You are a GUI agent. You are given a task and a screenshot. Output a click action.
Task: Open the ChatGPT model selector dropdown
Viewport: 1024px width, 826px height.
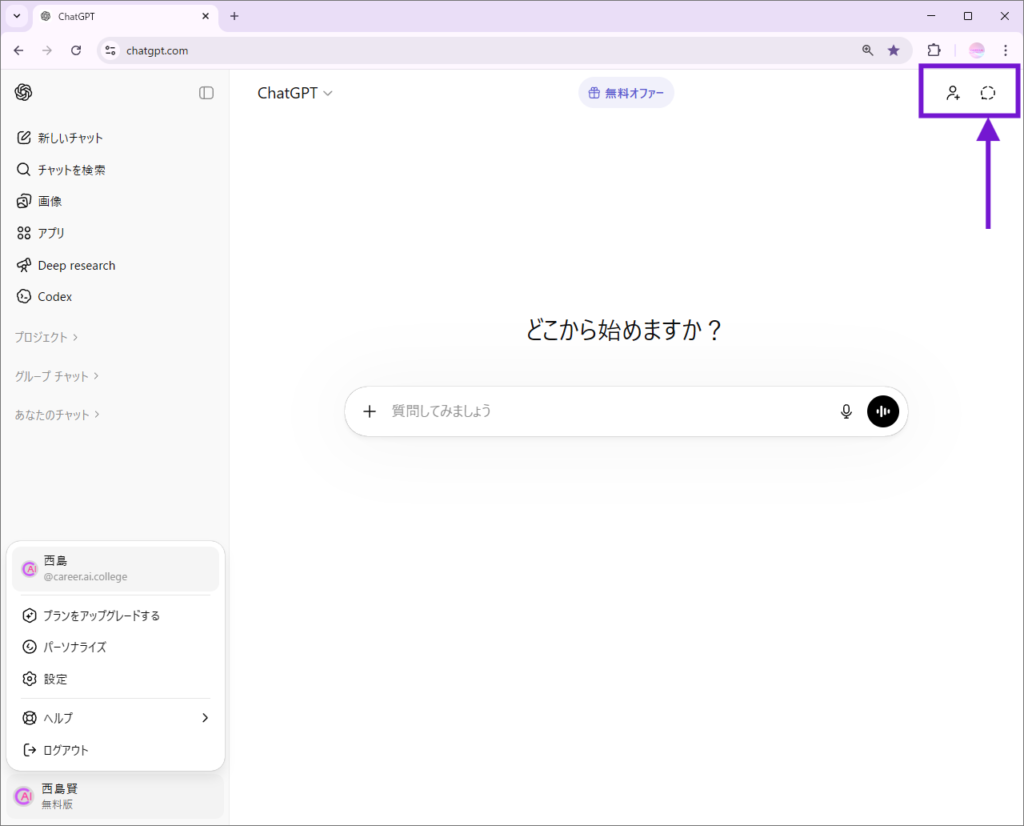coord(295,93)
